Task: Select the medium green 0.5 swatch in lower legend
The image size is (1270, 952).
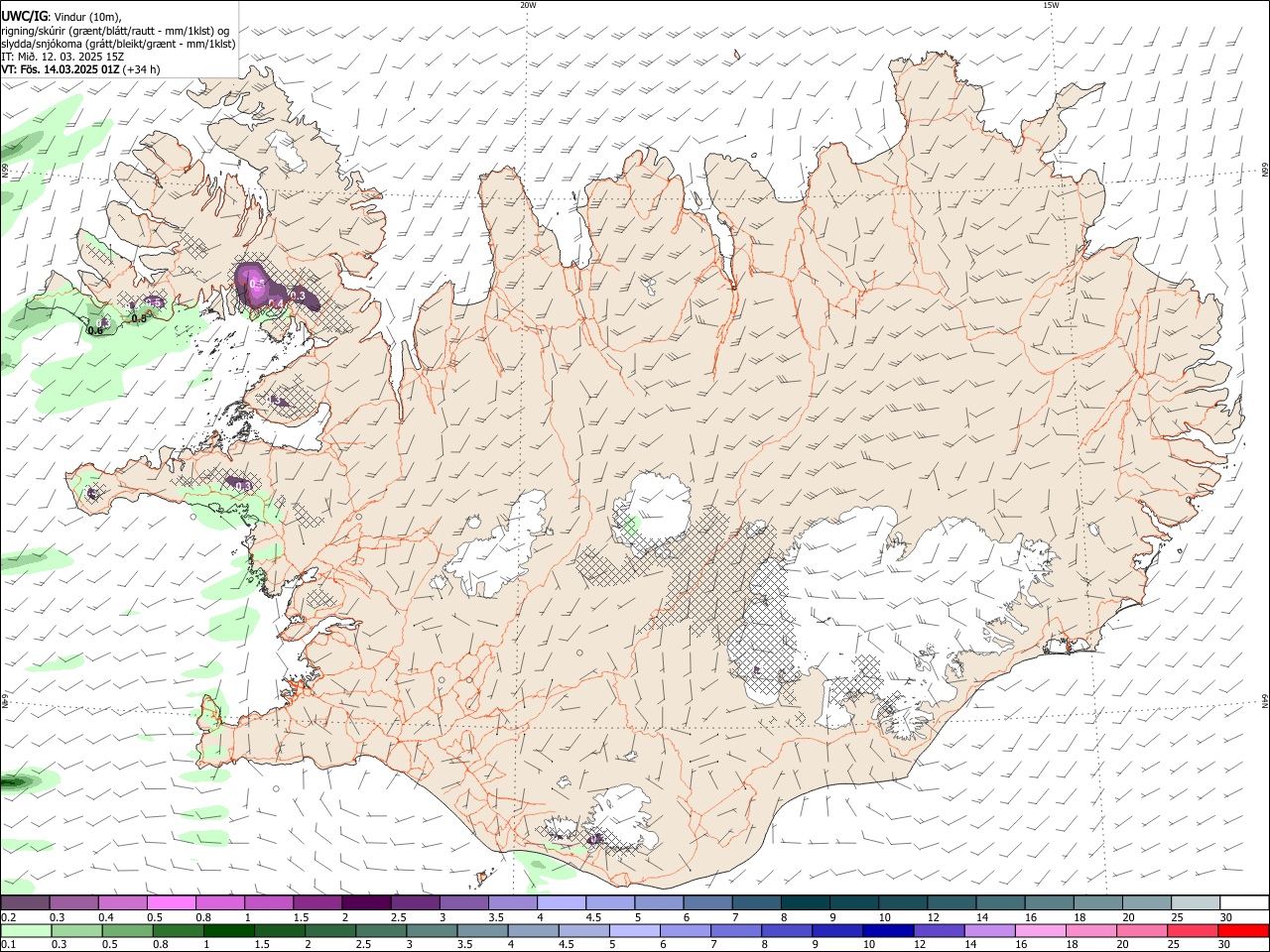Action: (127, 930)
